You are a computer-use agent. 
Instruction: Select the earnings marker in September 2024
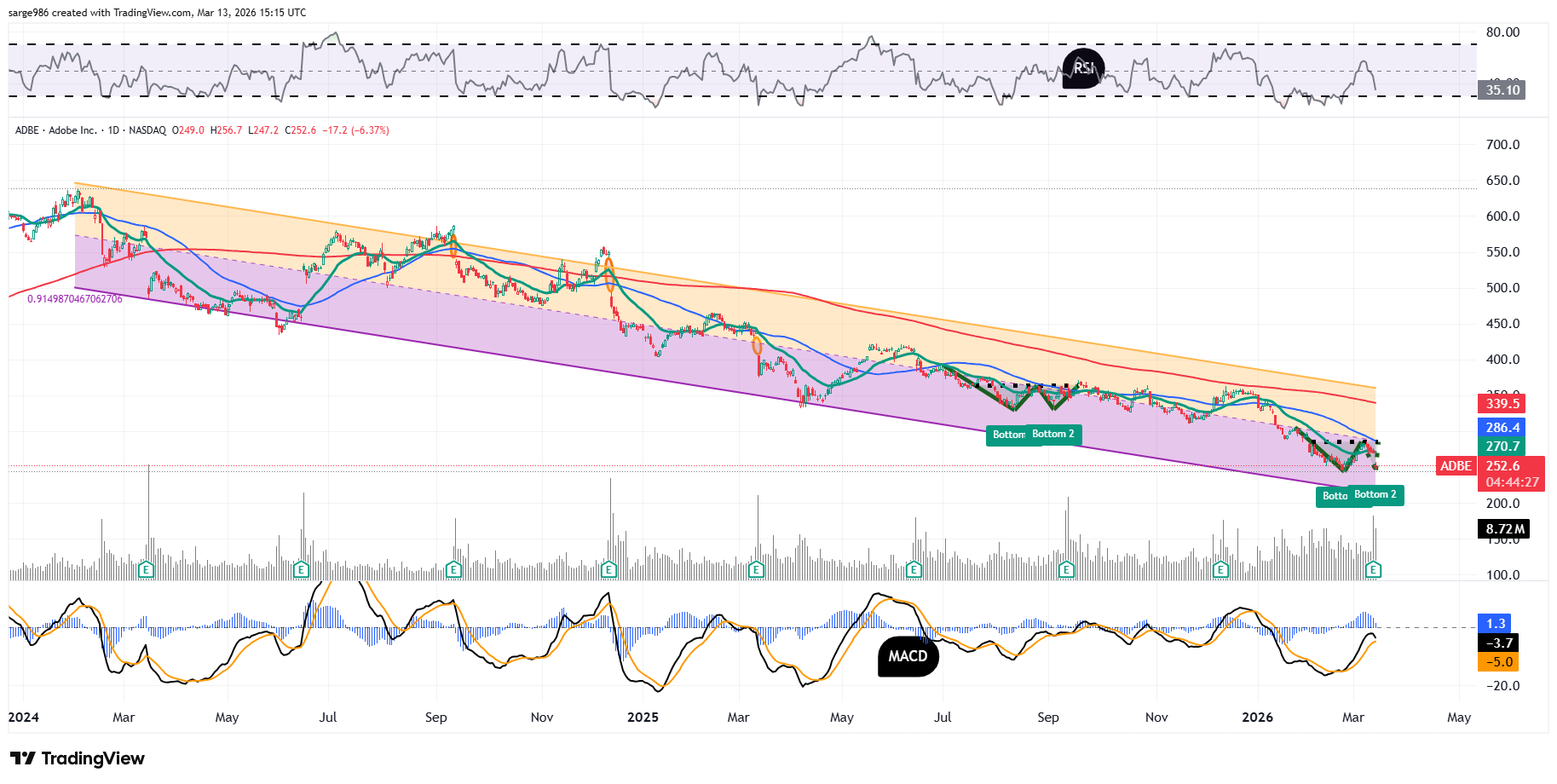tap(453, 569)
